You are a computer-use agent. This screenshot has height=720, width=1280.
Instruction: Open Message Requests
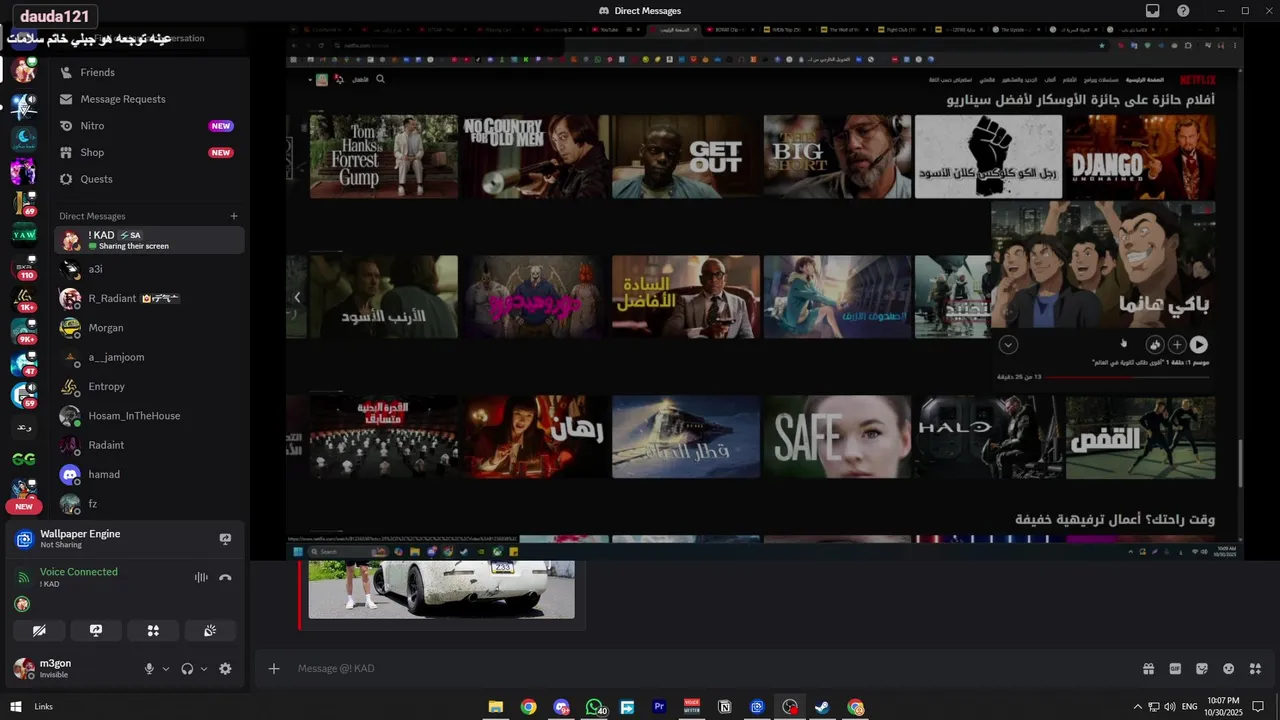[x=149, y=99]
